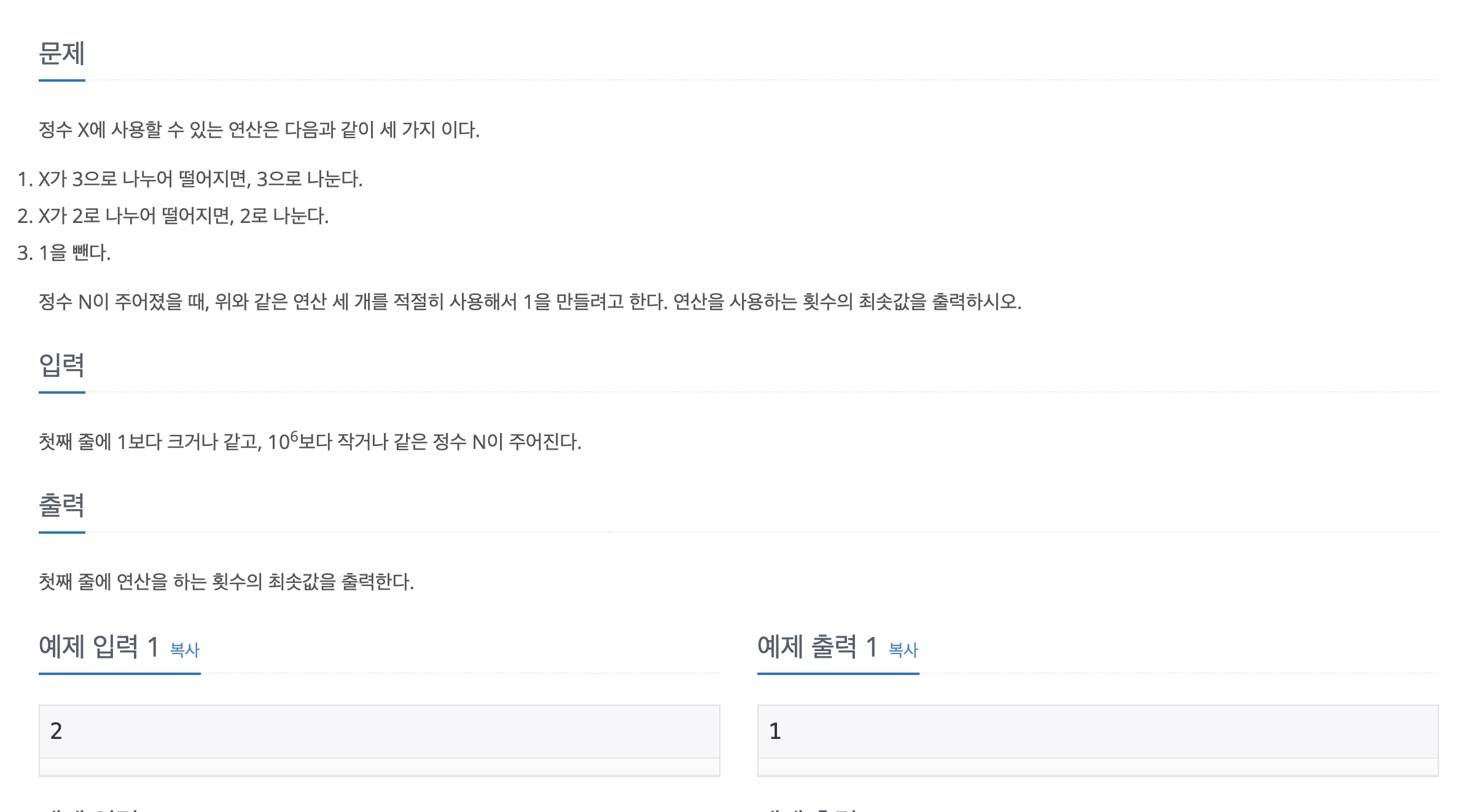Click the 출력 section heading
Screen dimensions: 1468x812
61,506
